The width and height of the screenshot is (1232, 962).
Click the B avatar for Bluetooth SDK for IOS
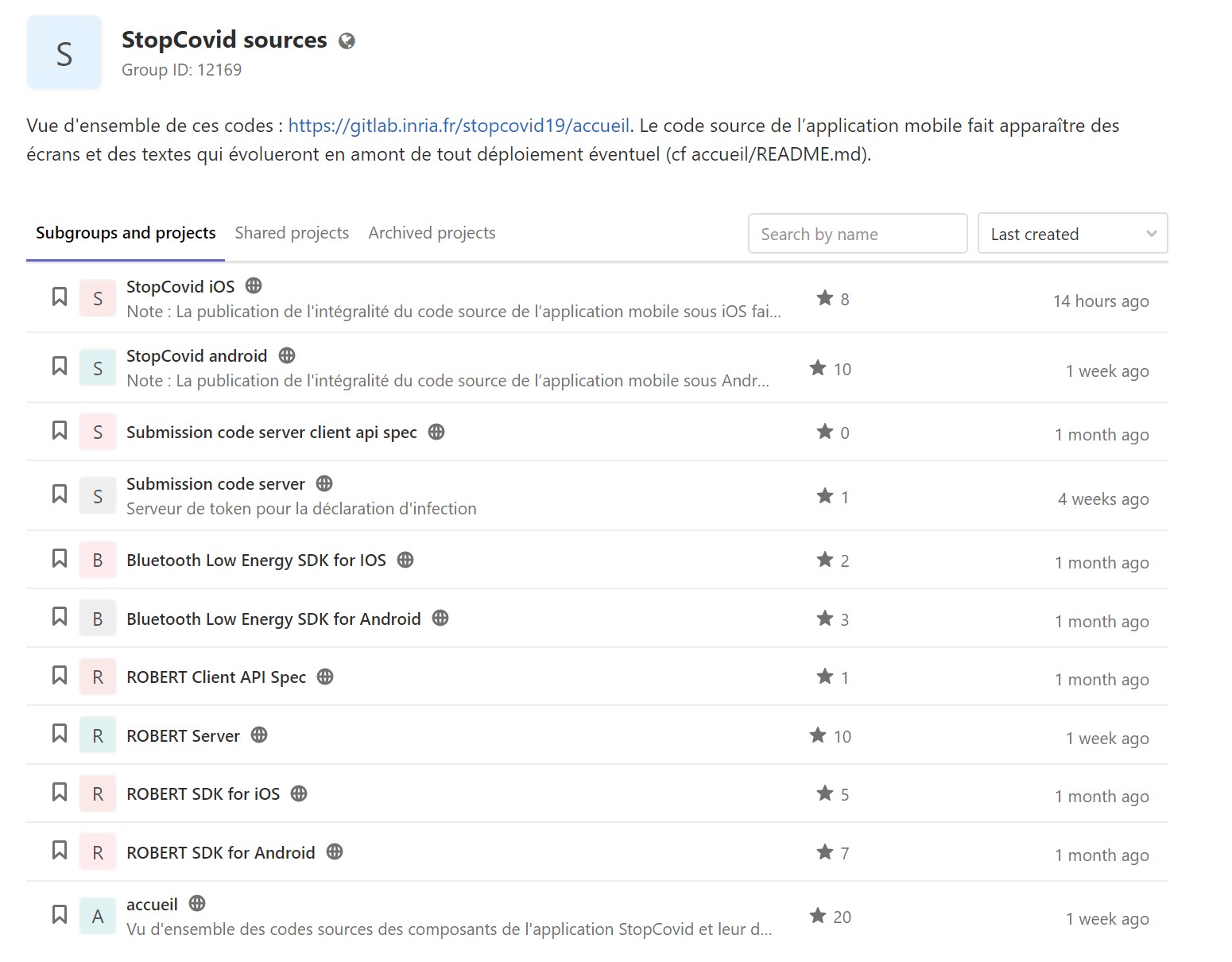[x=98, y=561]
